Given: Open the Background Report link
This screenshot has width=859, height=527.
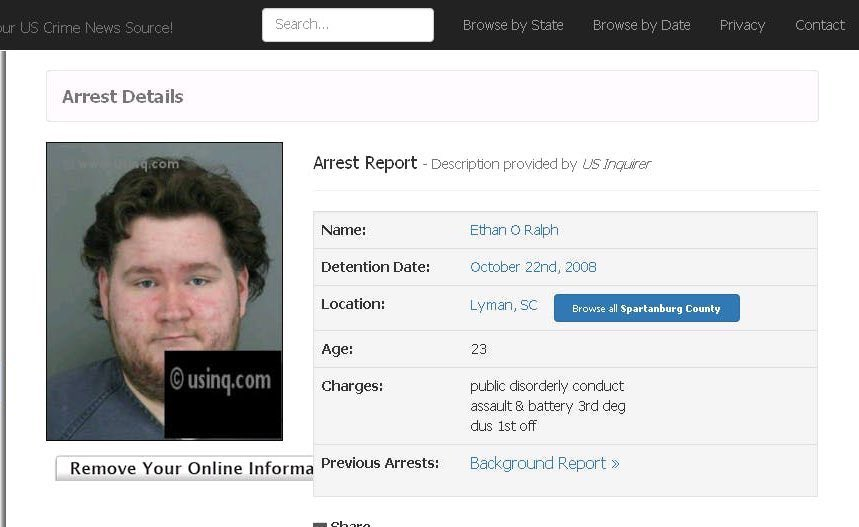Looking at the screenshot, I should (545, 463).
